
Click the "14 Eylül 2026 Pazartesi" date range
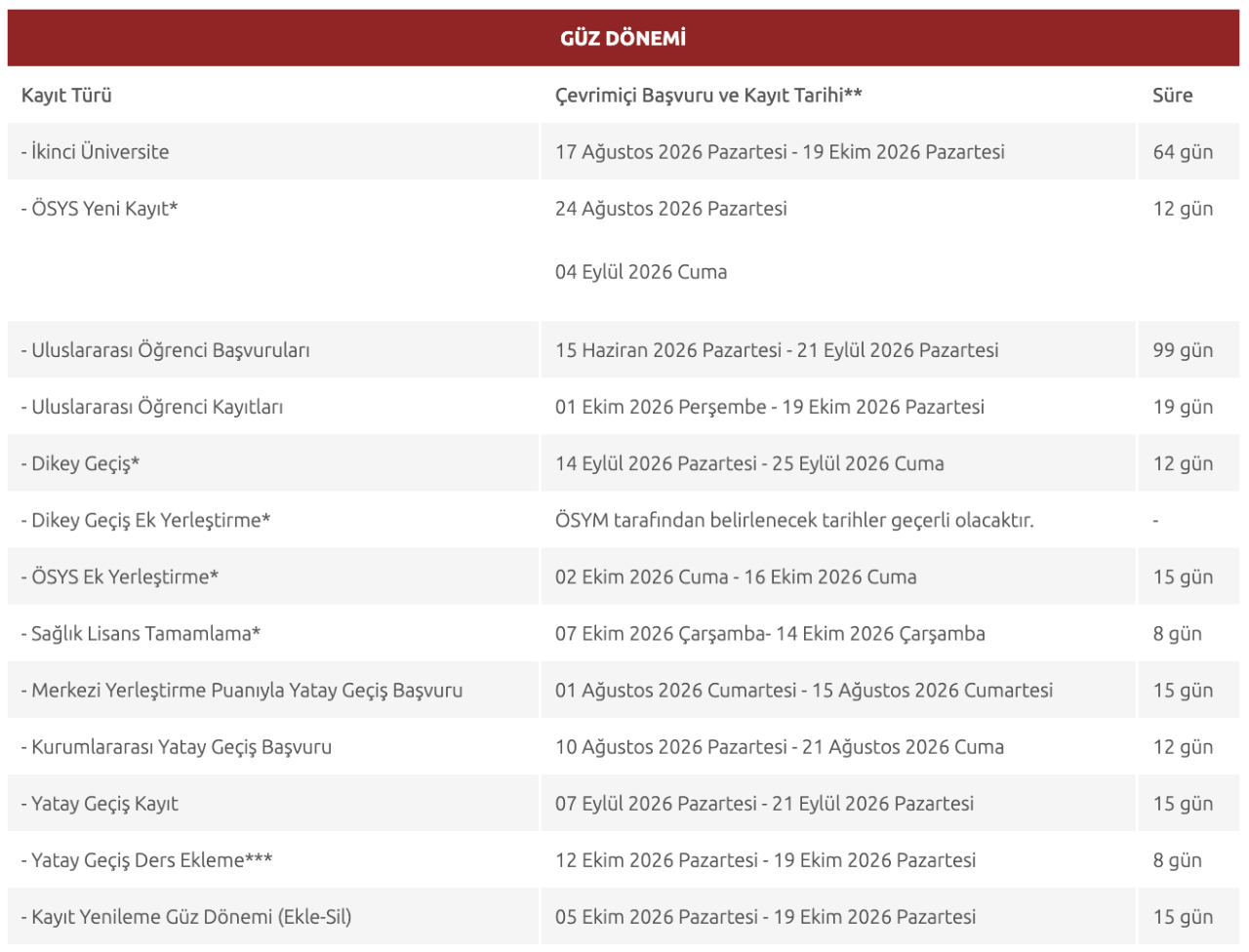[749, 463]
